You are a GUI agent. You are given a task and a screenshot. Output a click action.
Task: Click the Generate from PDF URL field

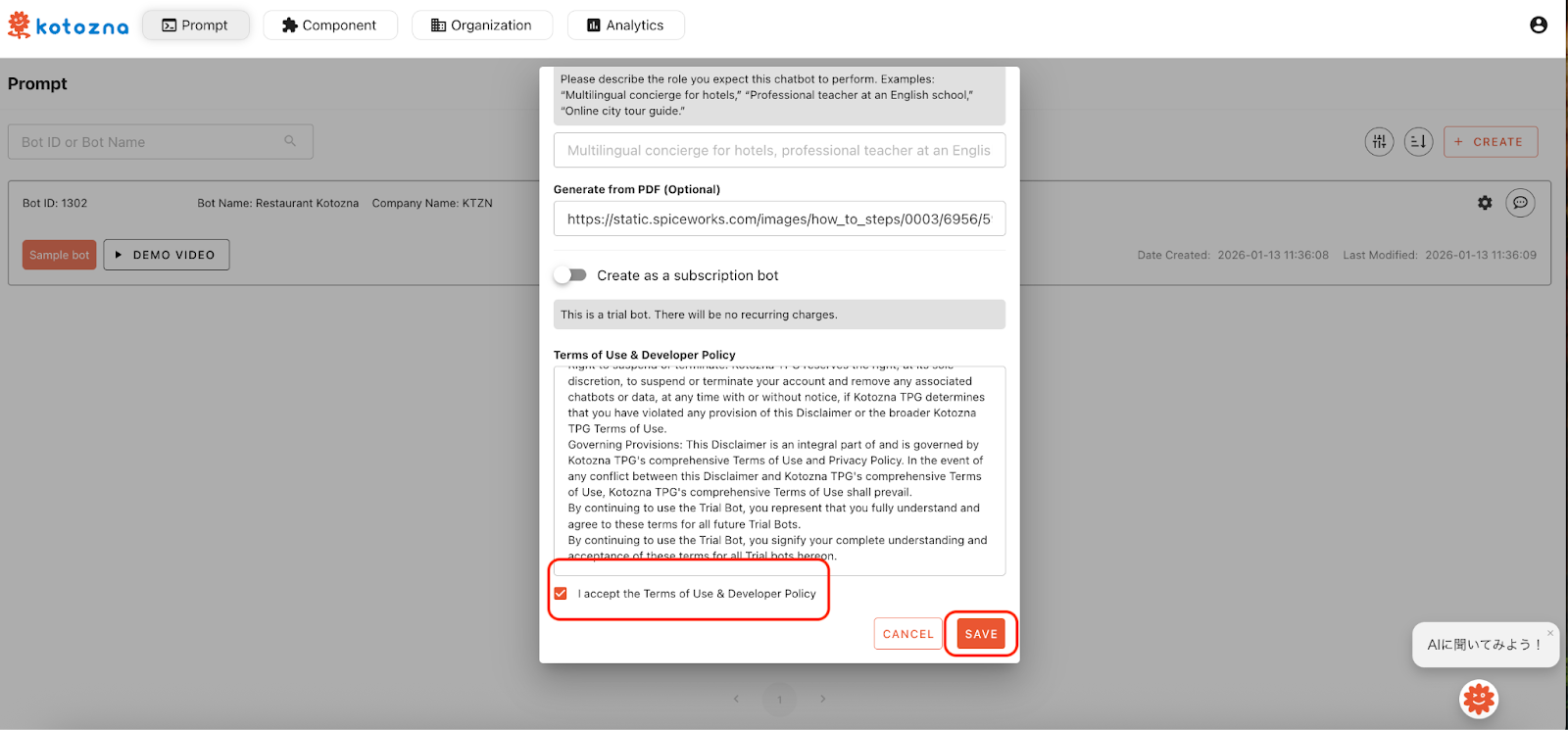pos(780,219)
